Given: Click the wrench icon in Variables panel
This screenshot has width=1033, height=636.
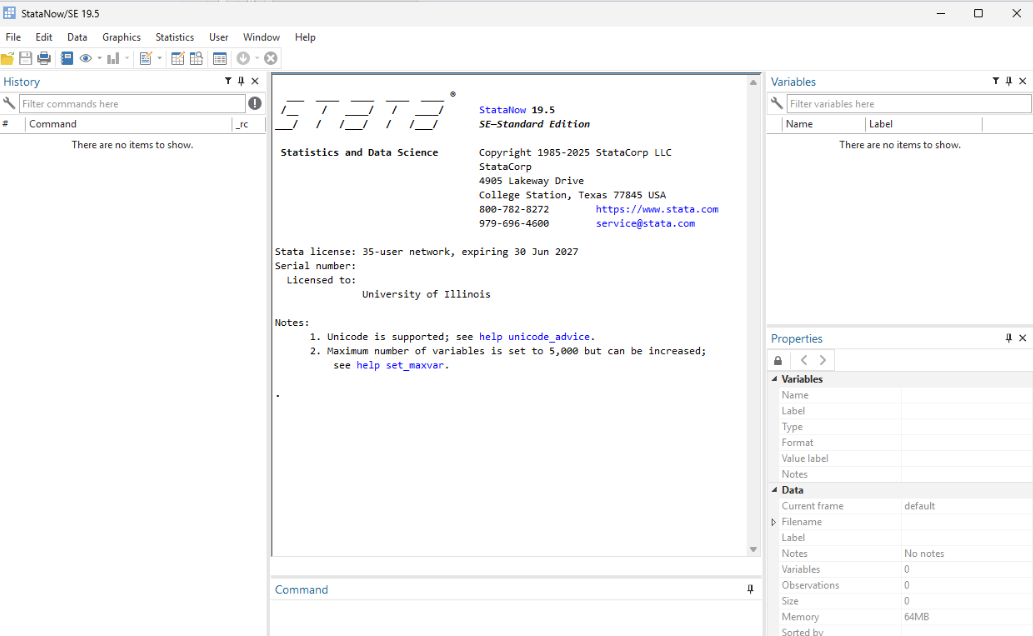Looking at the screenshot, I should [777, 103].
